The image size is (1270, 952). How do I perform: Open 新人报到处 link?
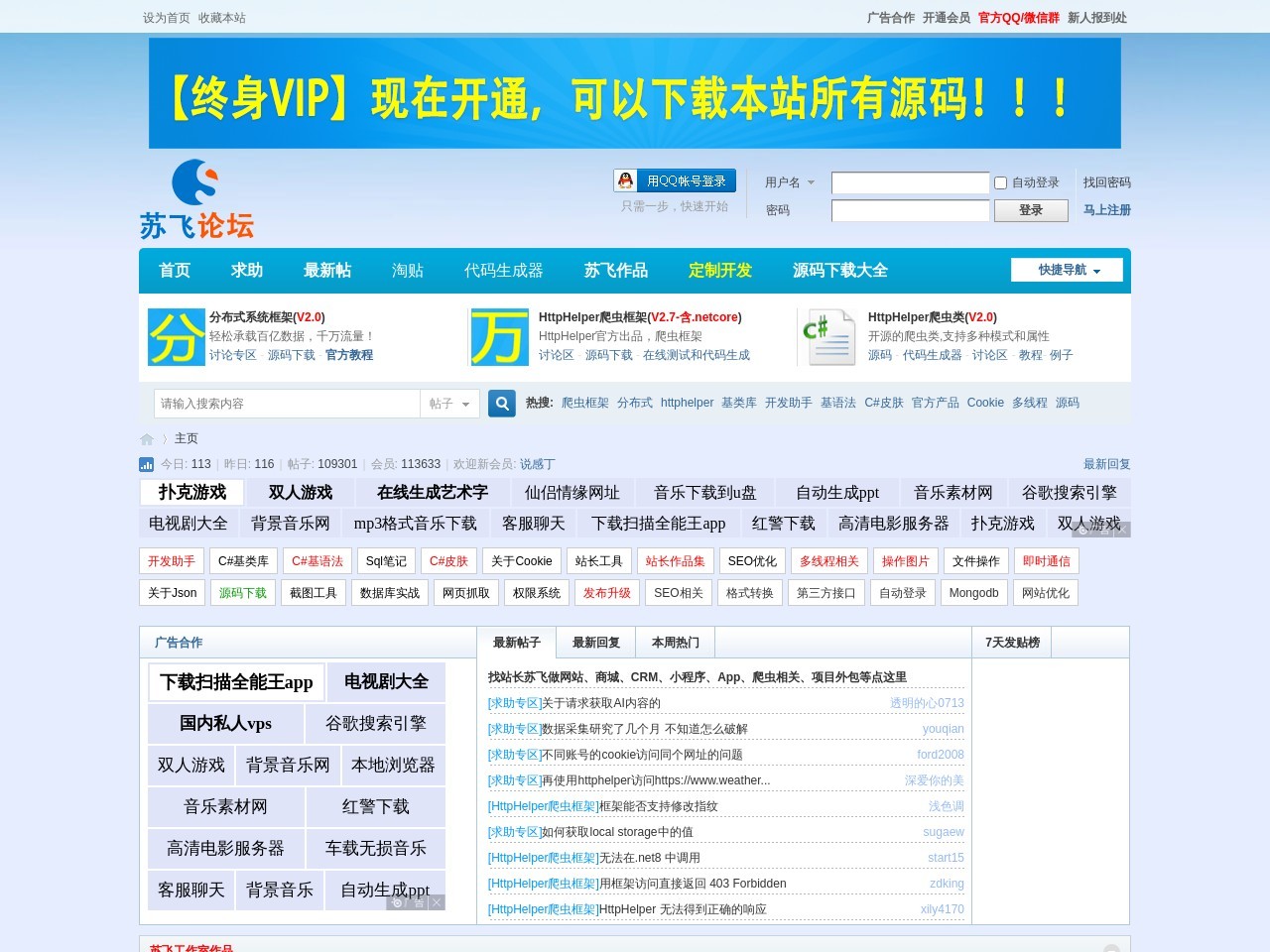[1097, 18]
